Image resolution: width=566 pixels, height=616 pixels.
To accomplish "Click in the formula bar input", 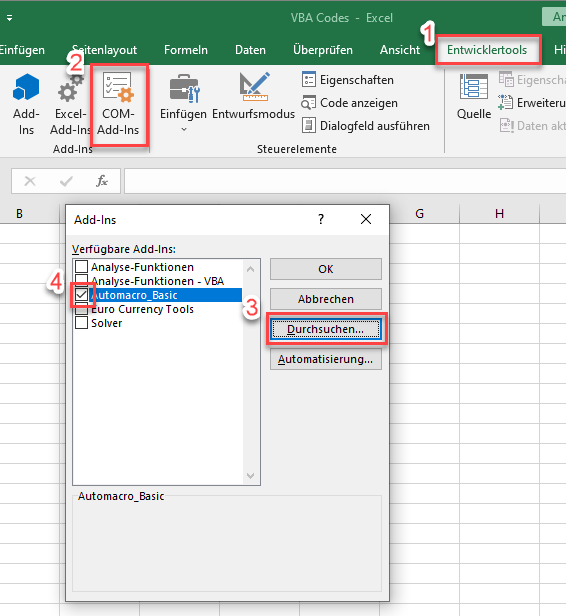I will 345,181.
